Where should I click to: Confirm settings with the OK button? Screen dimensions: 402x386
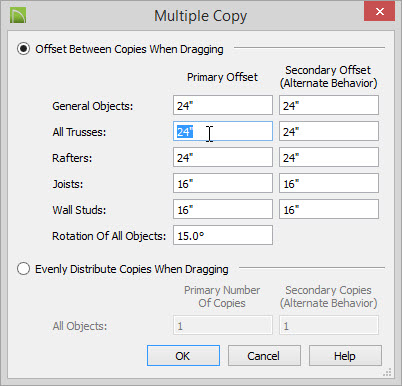click(x=183, y=356)
